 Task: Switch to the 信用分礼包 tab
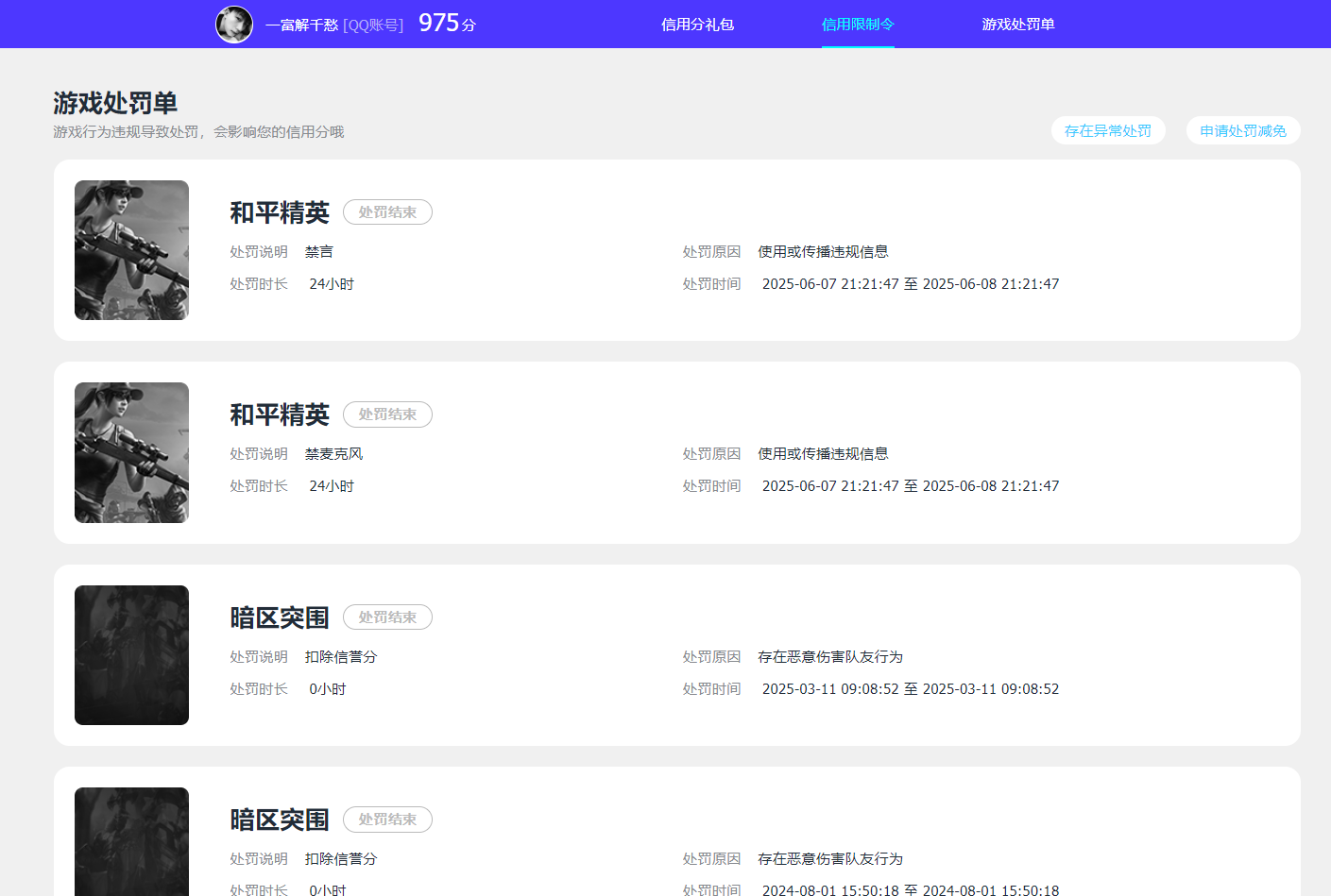pos(697,25)
